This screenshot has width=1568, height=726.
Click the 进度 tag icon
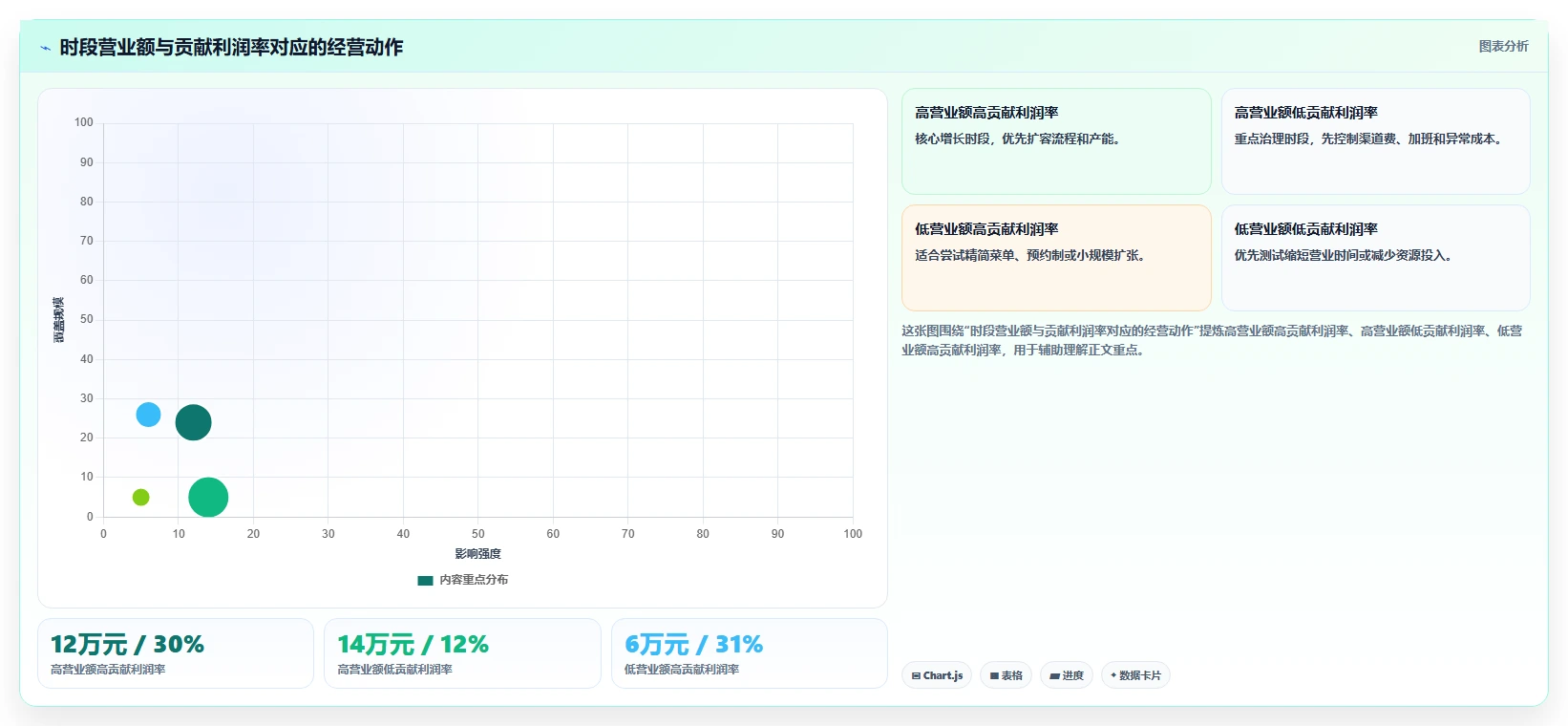(x=1054, y=675)
